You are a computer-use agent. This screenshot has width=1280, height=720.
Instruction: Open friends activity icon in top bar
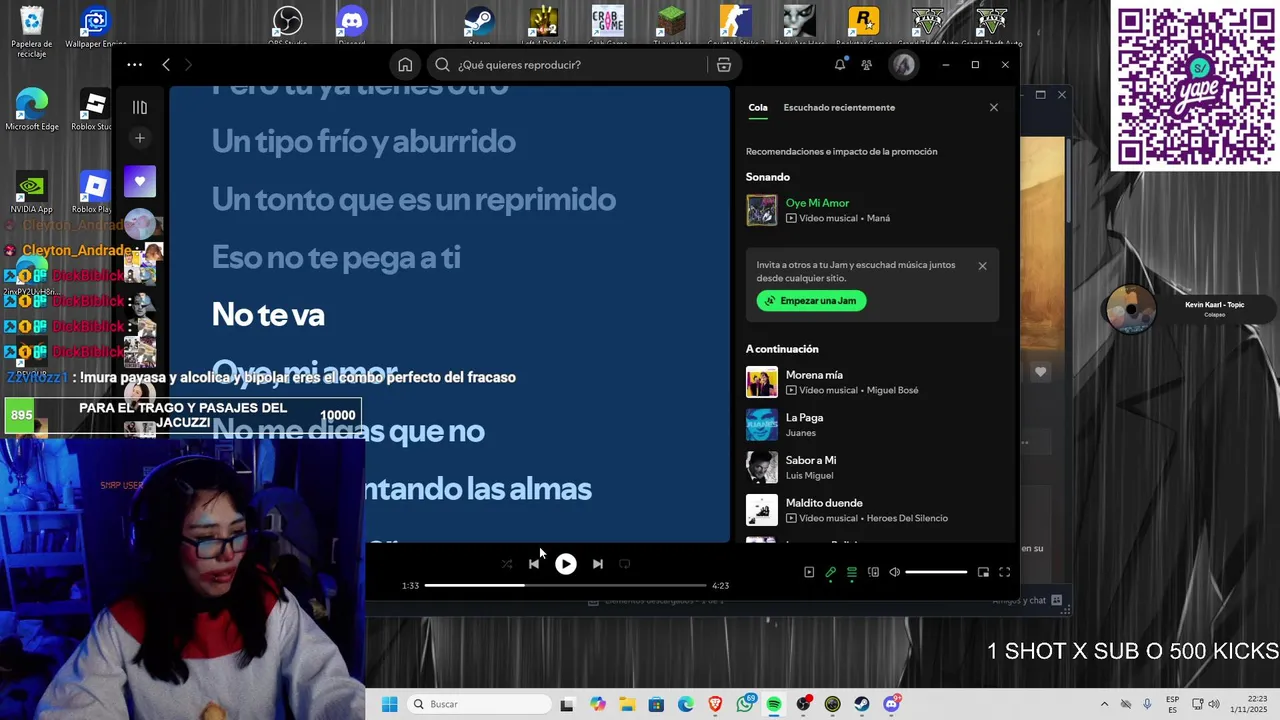pos(867,65)
